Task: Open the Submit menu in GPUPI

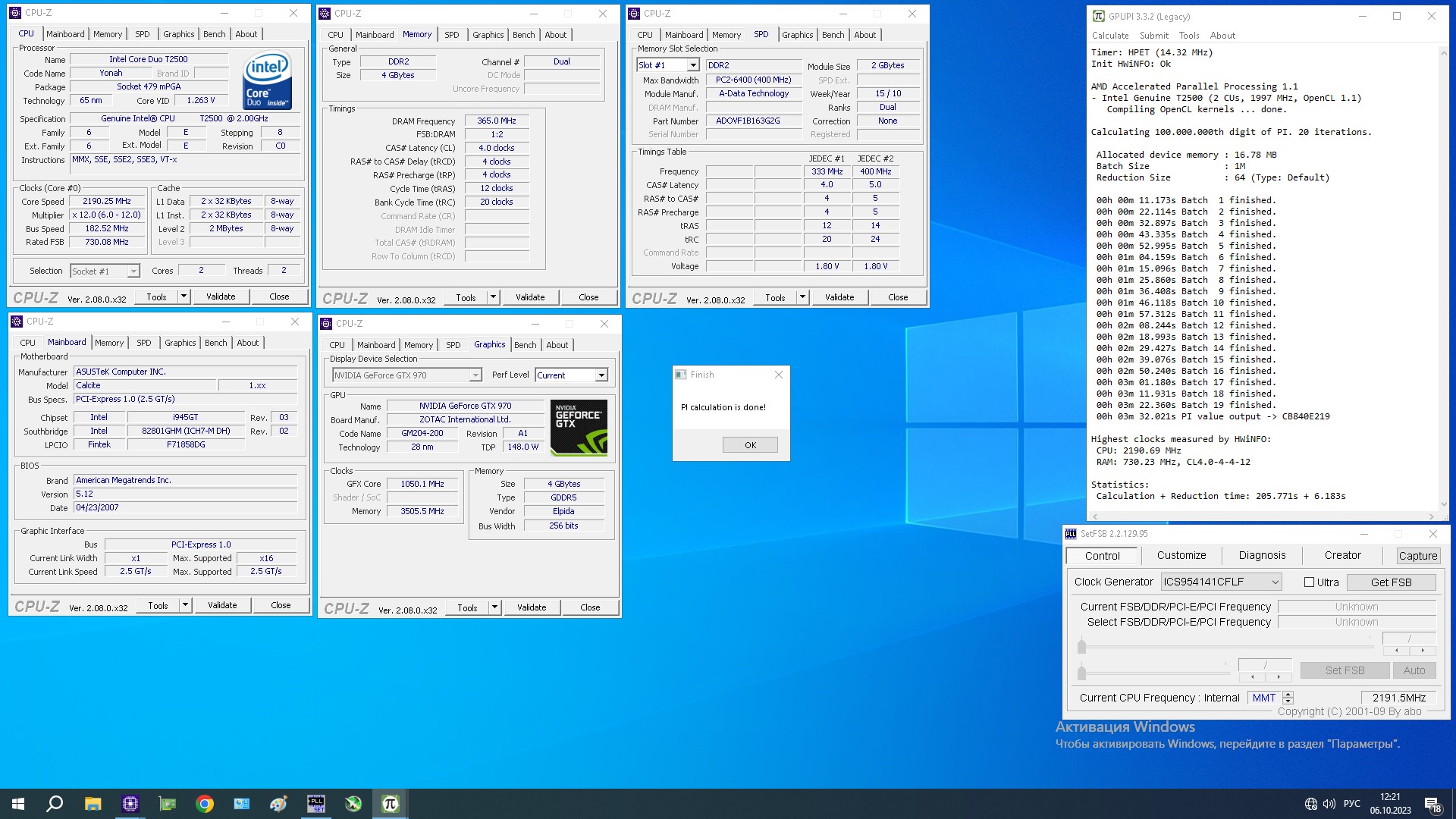Action: tap(1153, 36)
